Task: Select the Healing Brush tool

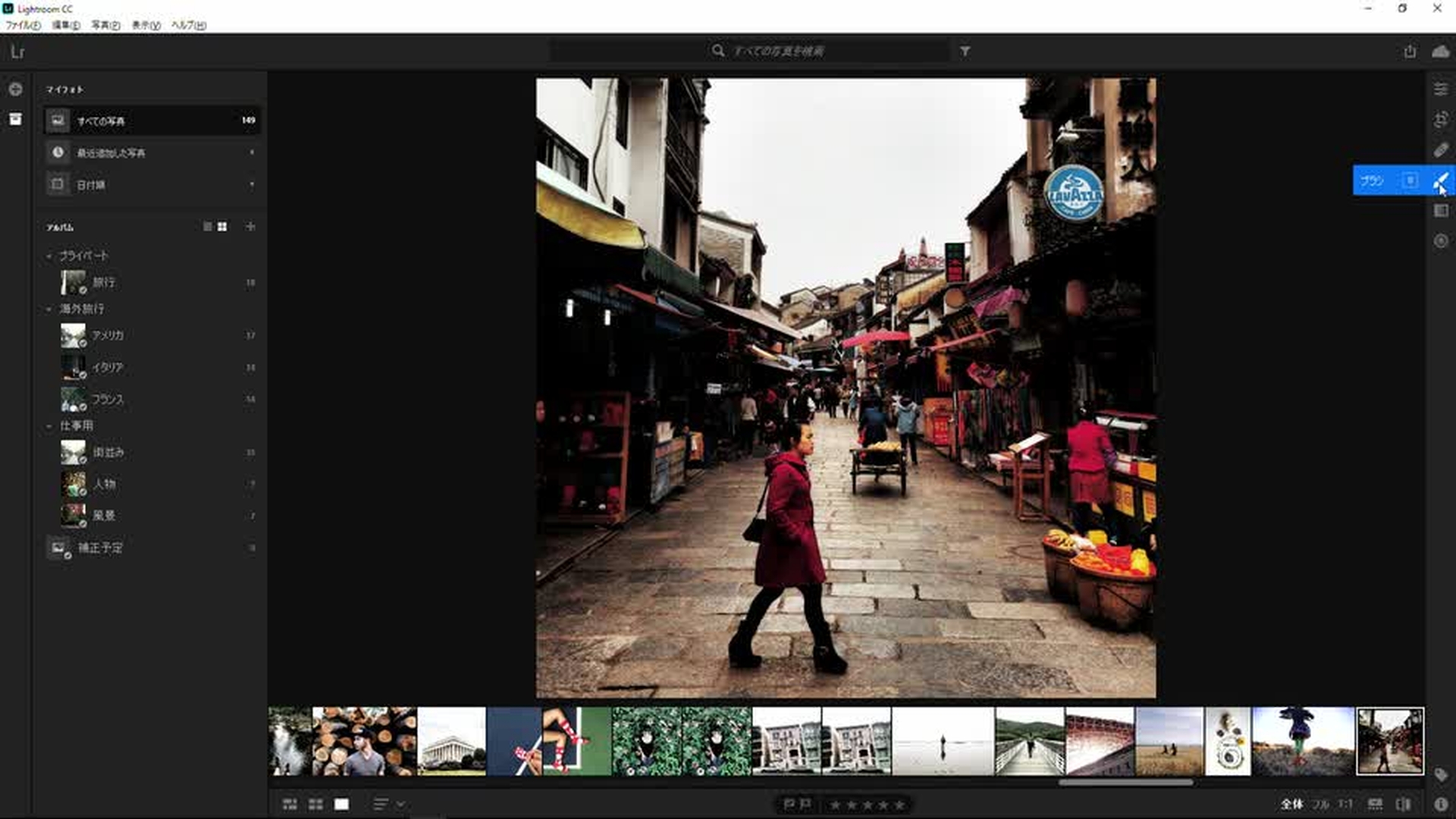Action: (1441, 150)
